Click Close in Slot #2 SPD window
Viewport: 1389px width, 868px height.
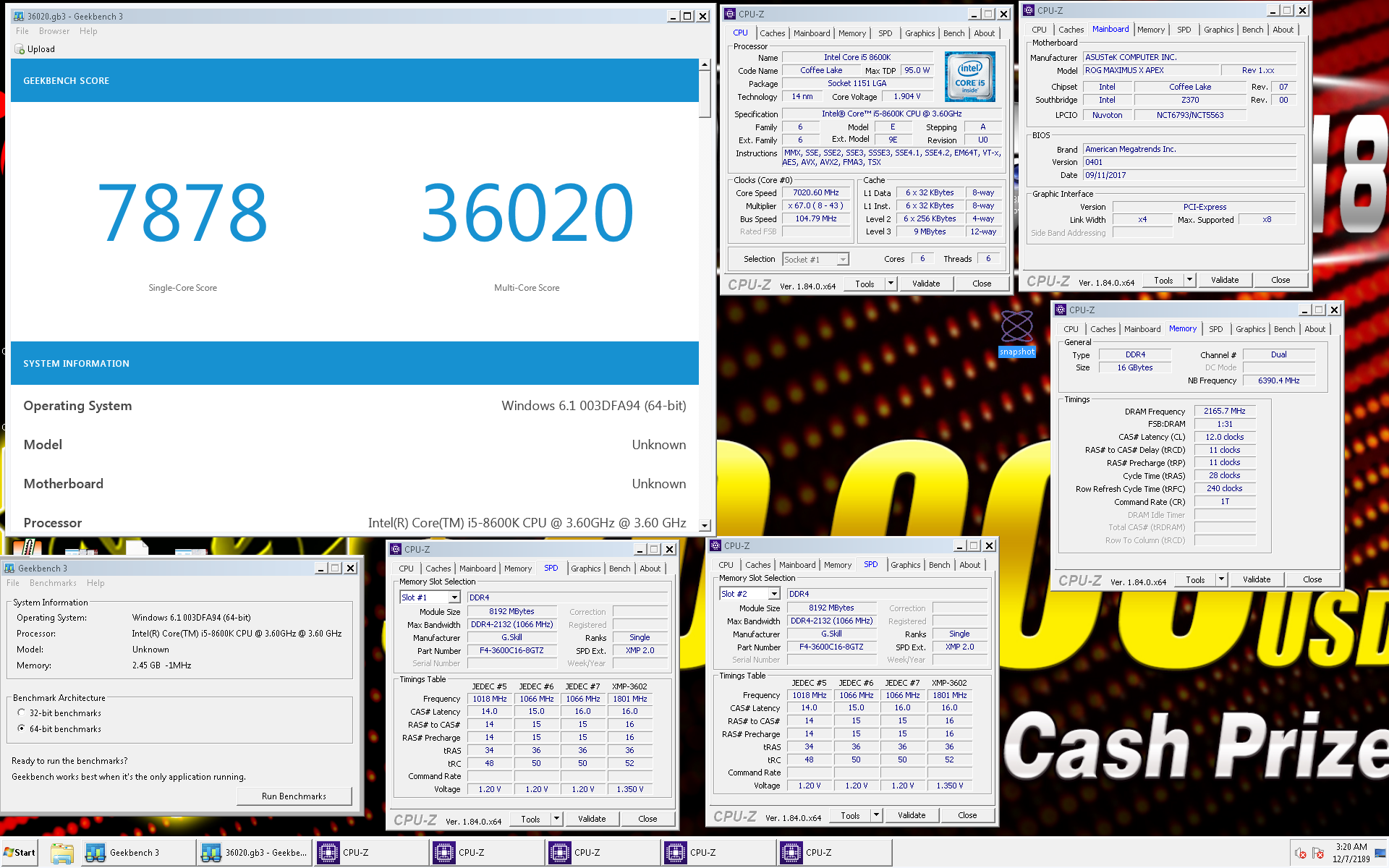click(967, 815)
